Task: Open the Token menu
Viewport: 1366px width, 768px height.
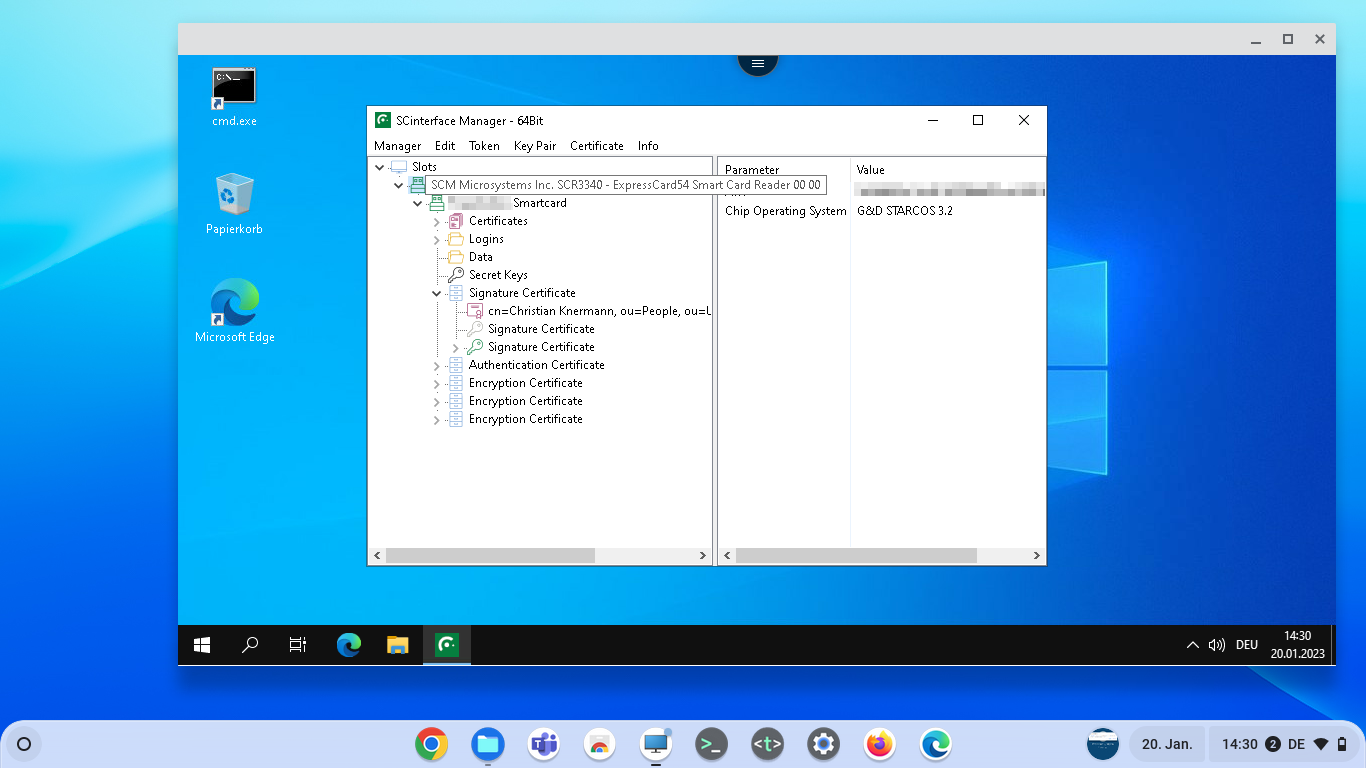Action: (484, 146)
